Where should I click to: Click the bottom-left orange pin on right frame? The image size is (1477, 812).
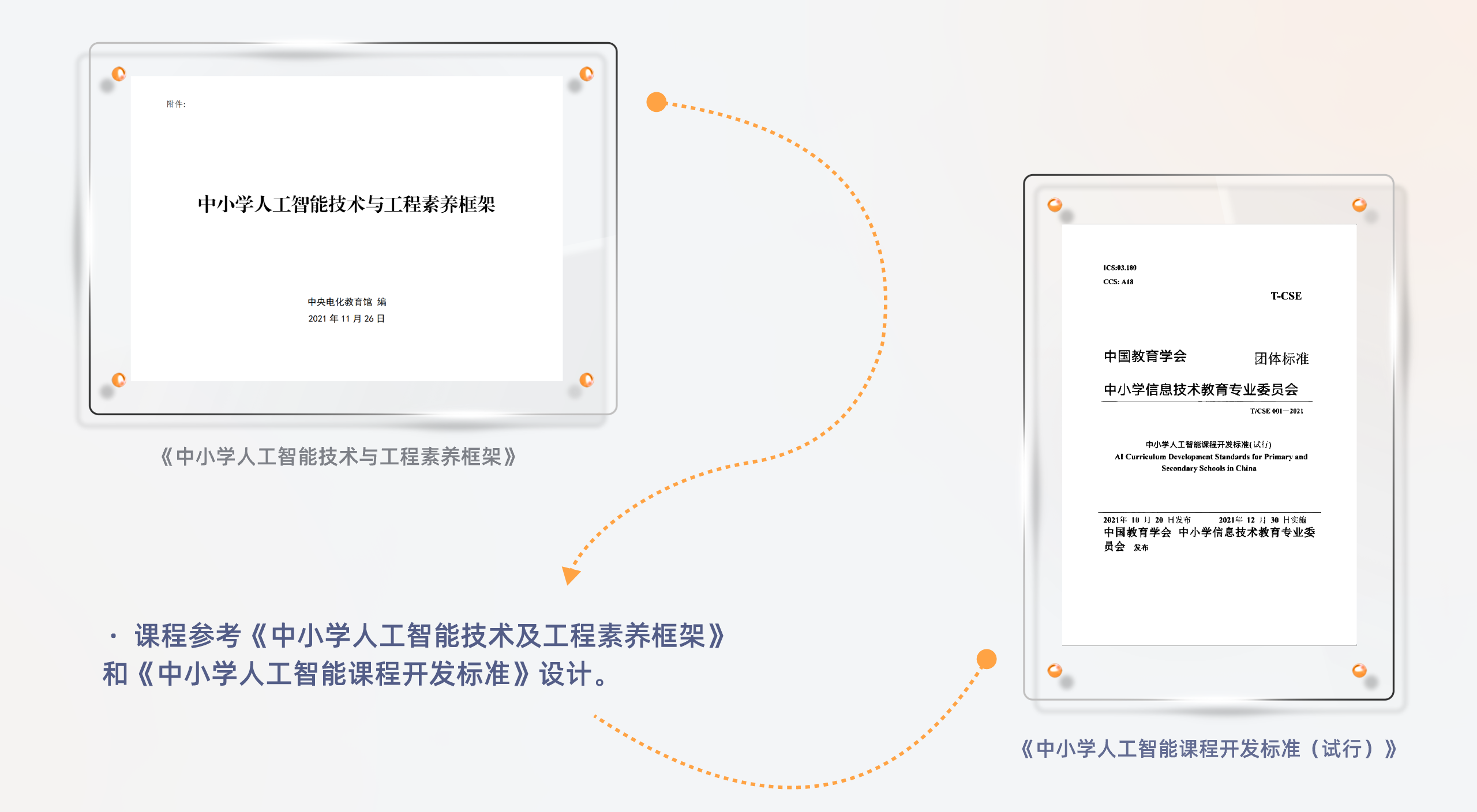(x=1055, y=670)
